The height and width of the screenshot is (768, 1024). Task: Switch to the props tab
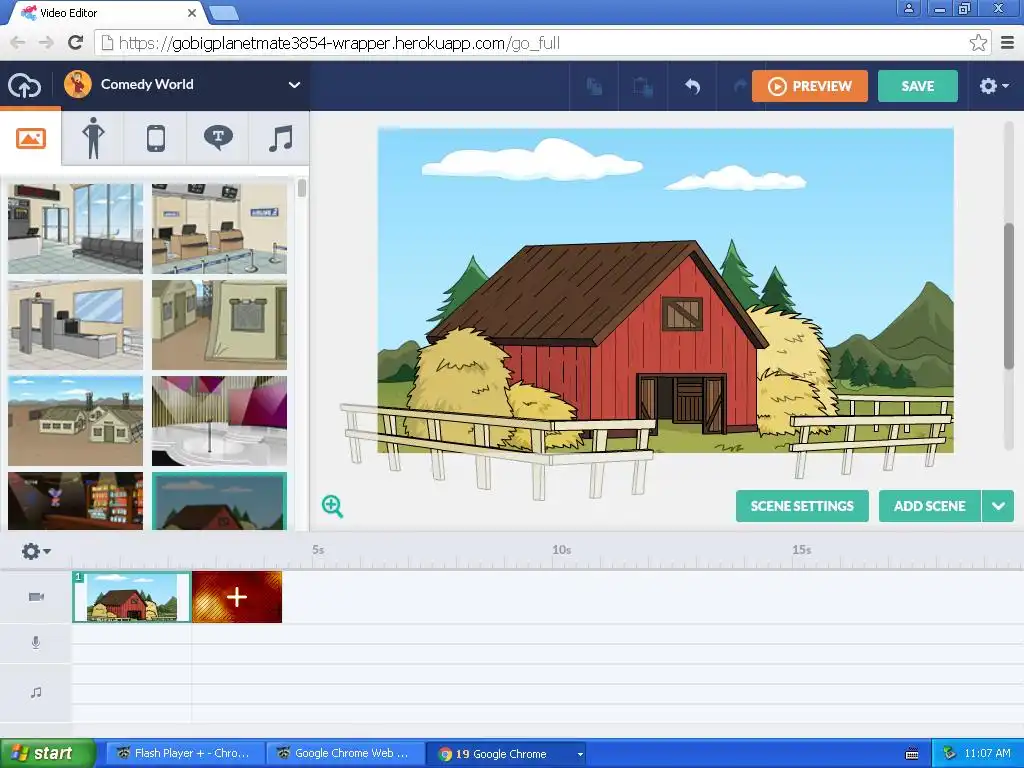(x=155, y=138)
